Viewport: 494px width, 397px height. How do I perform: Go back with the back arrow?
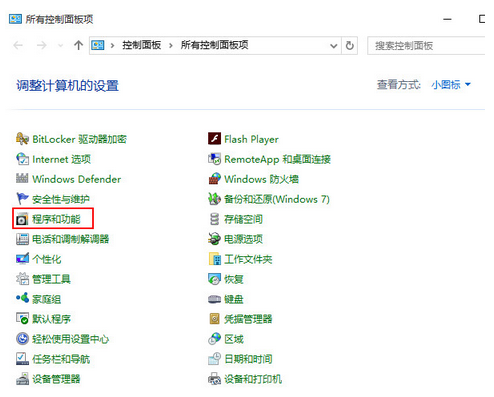pos(18,45)
